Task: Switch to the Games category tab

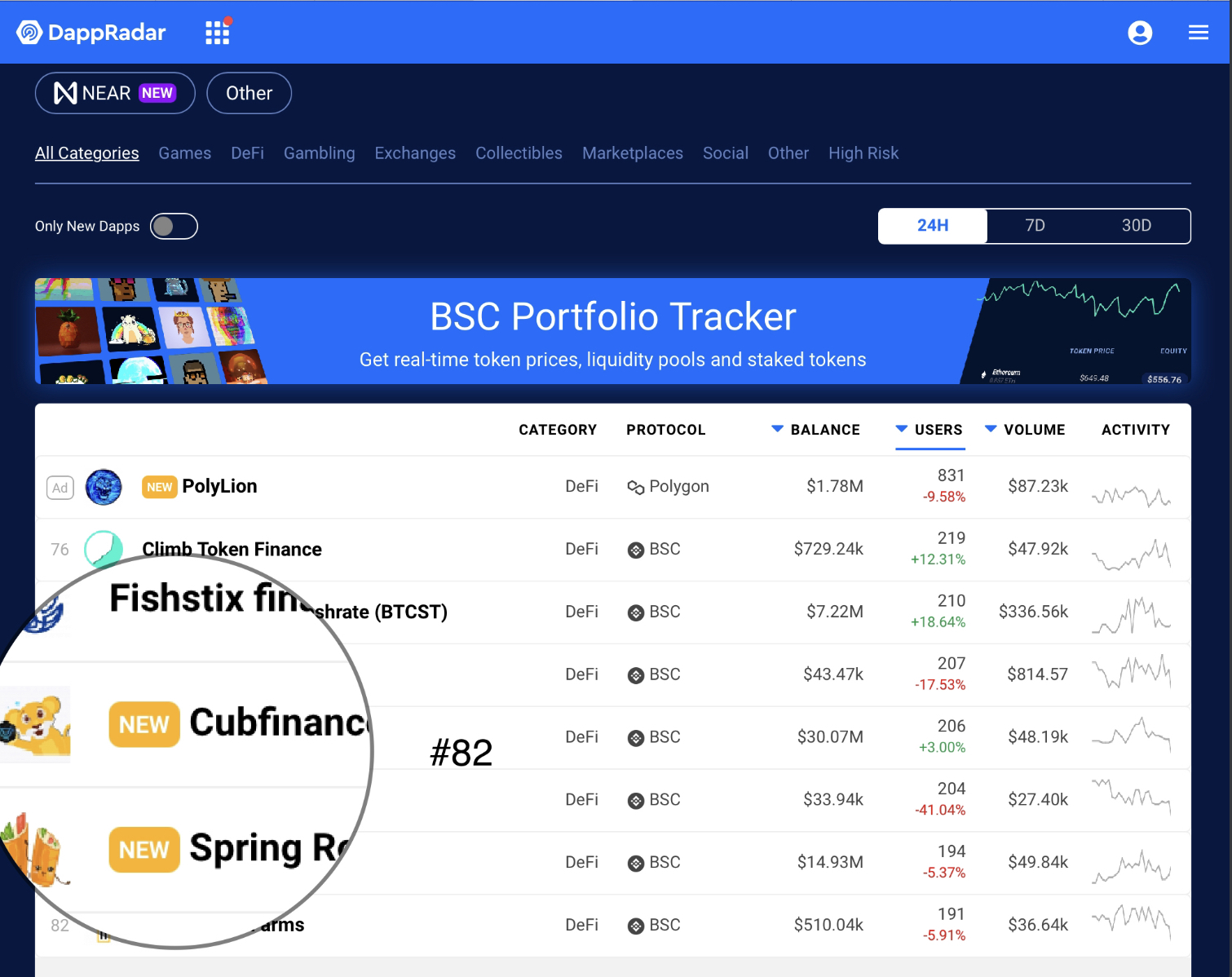Action: [x=185, y=153]
